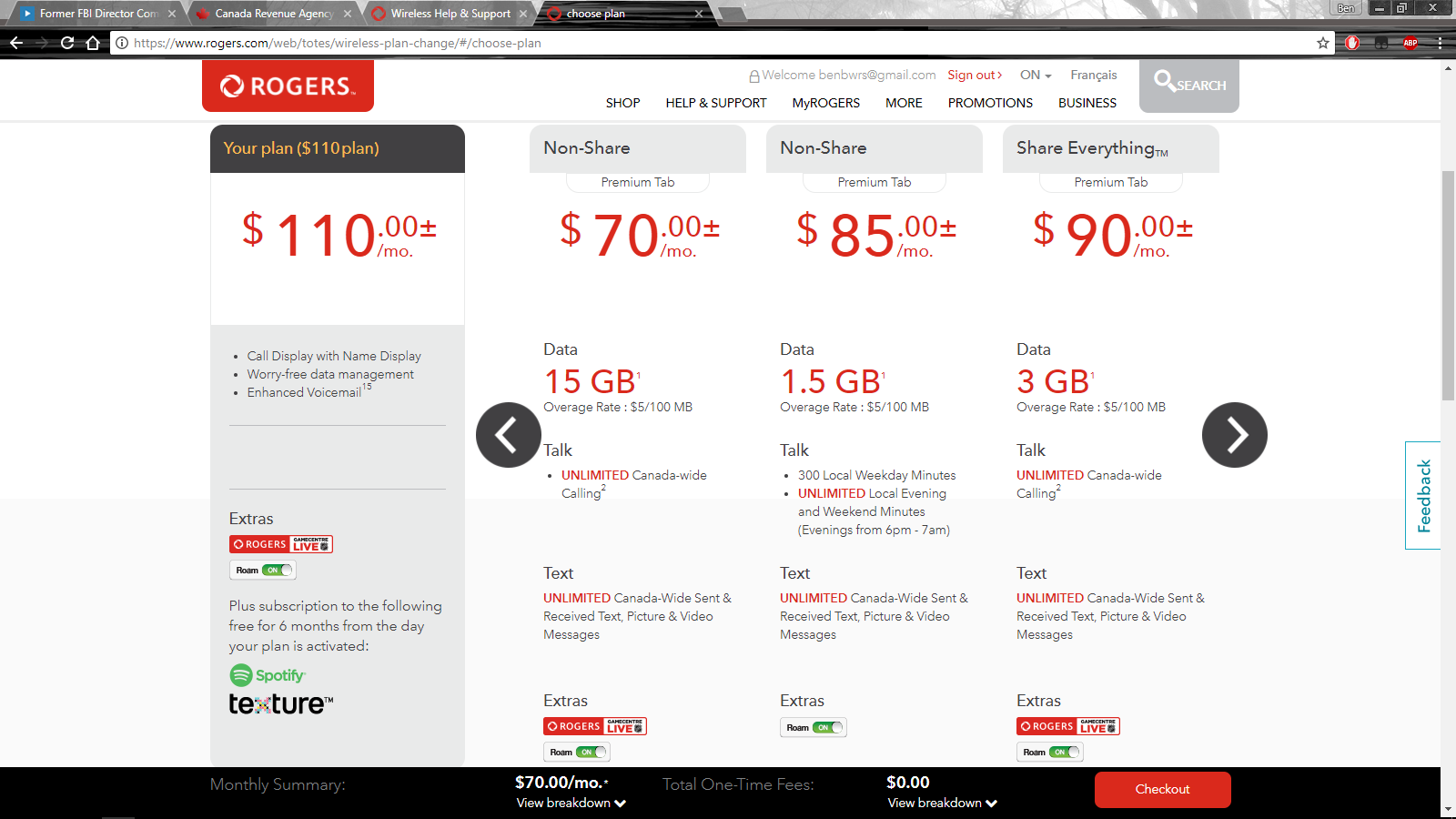
Task: Show previous plans with left arrow
Action: [x=508, y=435]
